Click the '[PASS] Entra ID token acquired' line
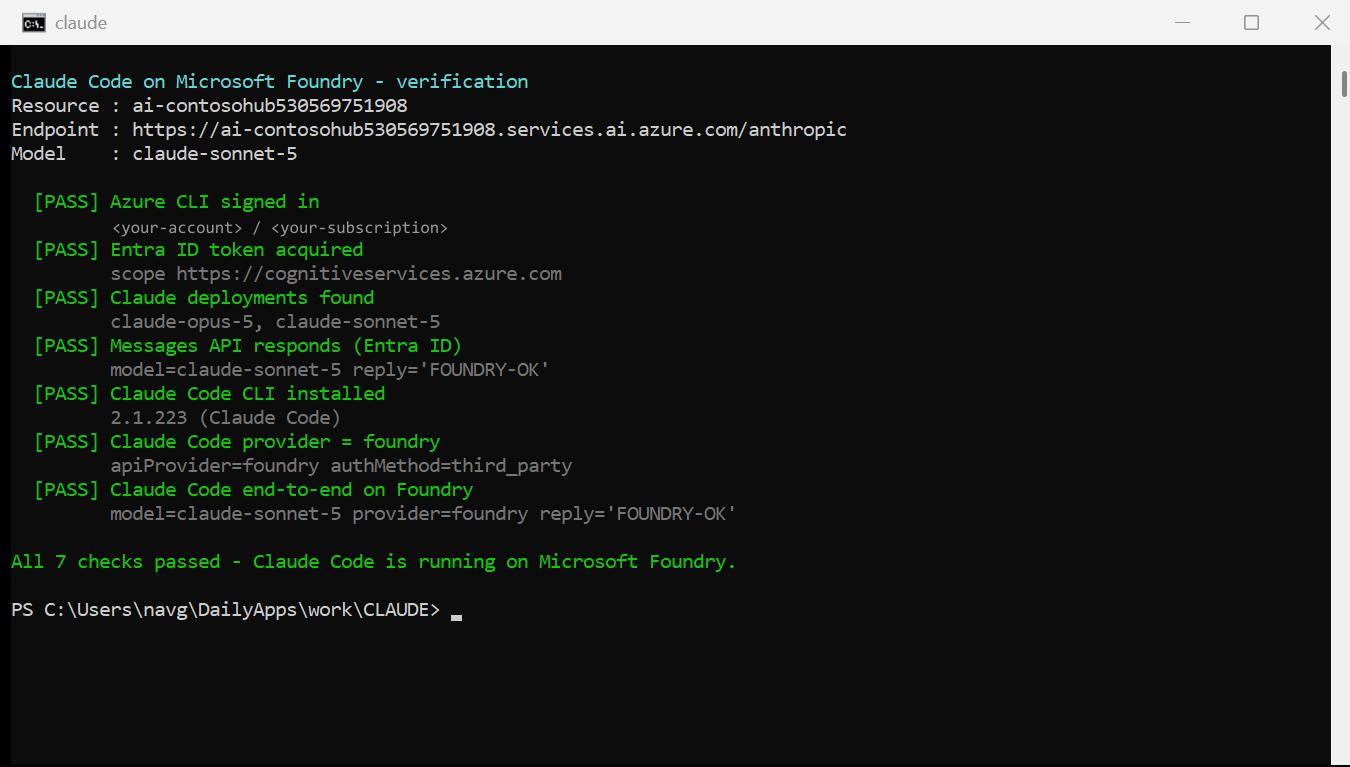The image size is (1350, 767). tap(198, 250)
